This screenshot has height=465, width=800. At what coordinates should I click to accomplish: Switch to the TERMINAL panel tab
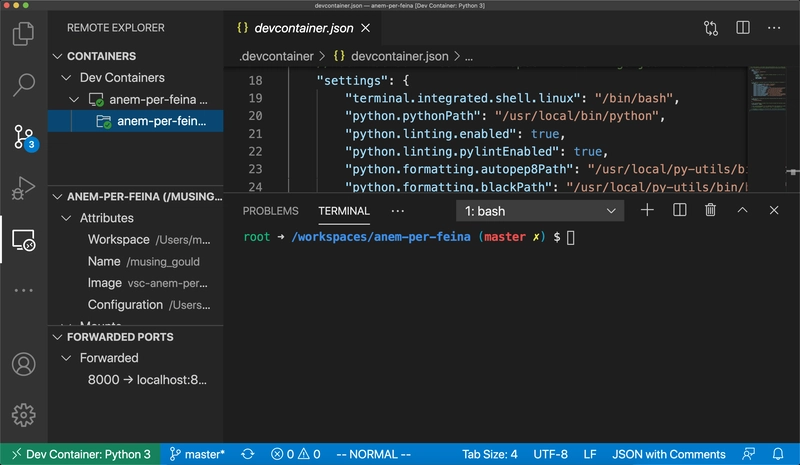(344, 211)
